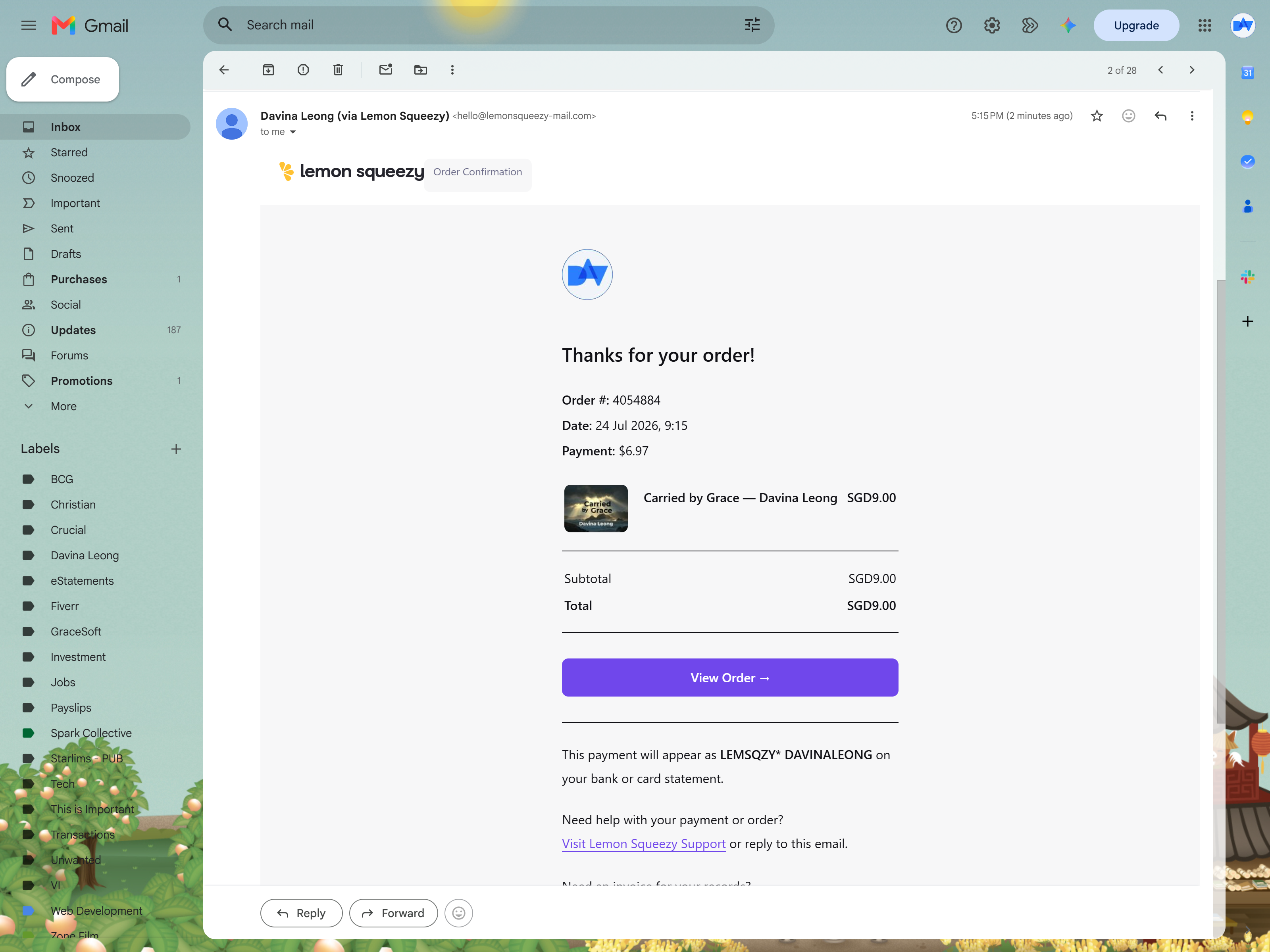Screen dimensions: 1270x952
Task: Open message More options three dots
Action: click(x=1192, y=116)
